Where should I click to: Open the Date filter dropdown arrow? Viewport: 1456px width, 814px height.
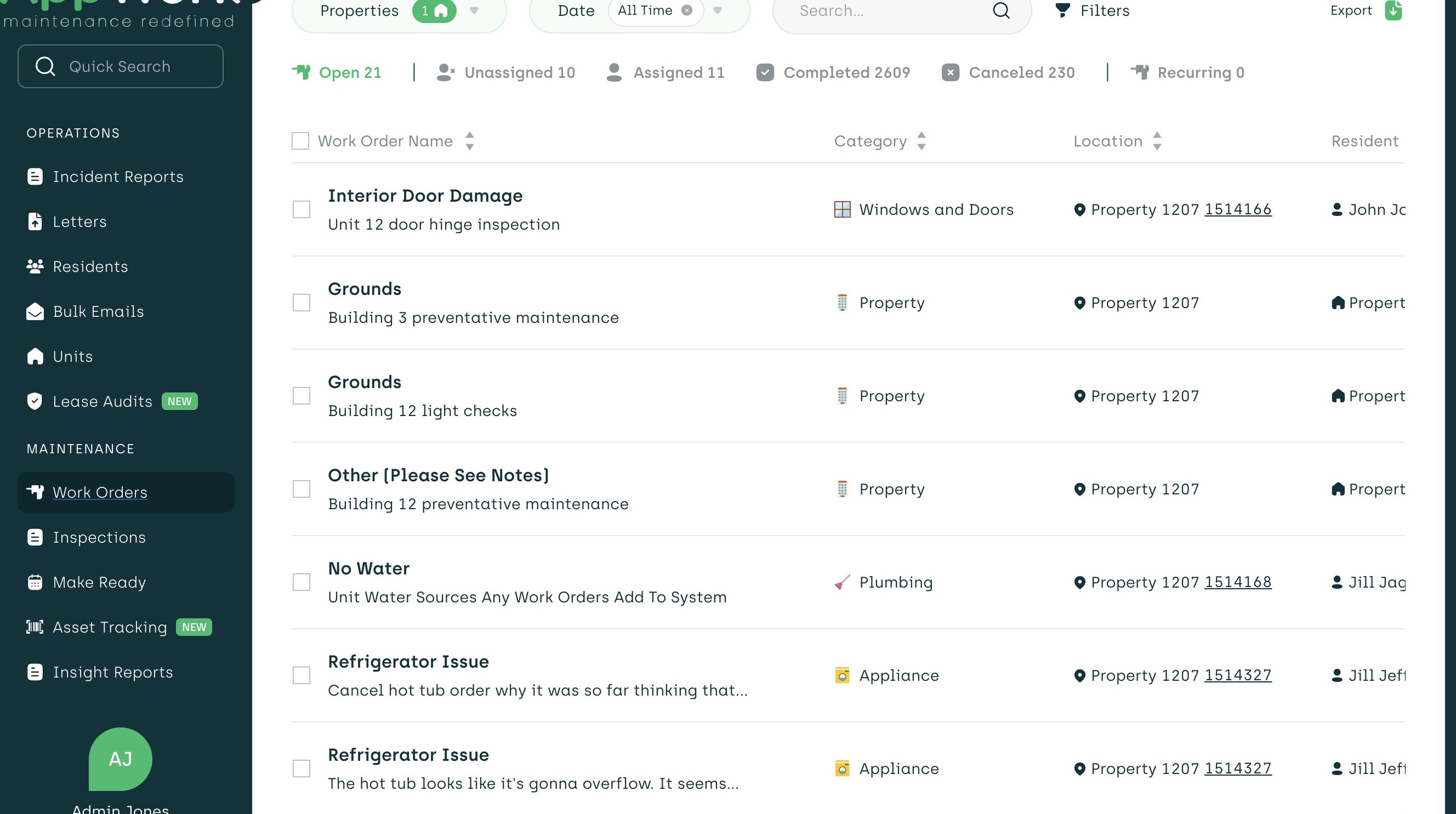click(717, 10)
